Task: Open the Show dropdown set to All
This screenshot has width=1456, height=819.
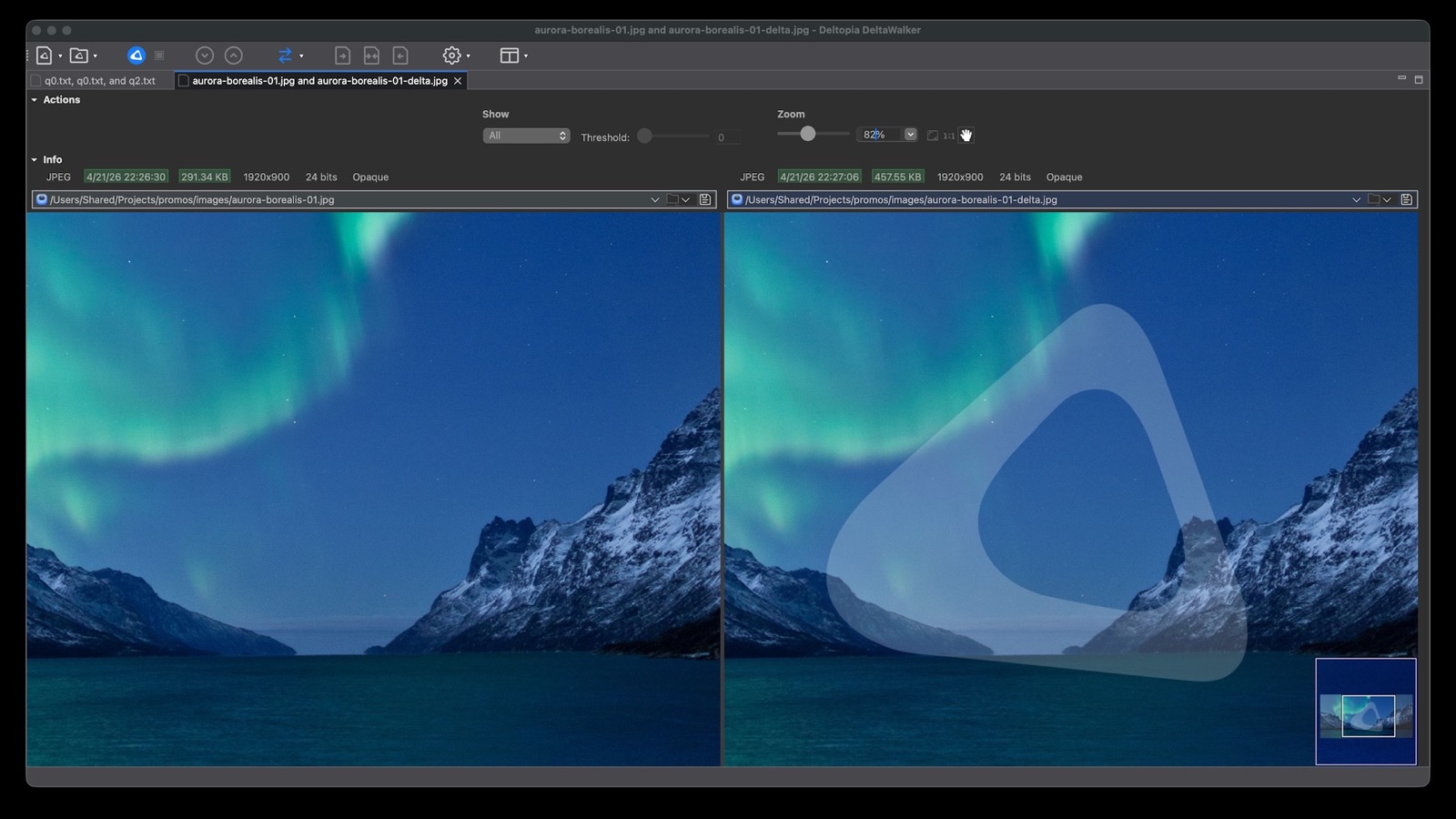Action: 526,136
